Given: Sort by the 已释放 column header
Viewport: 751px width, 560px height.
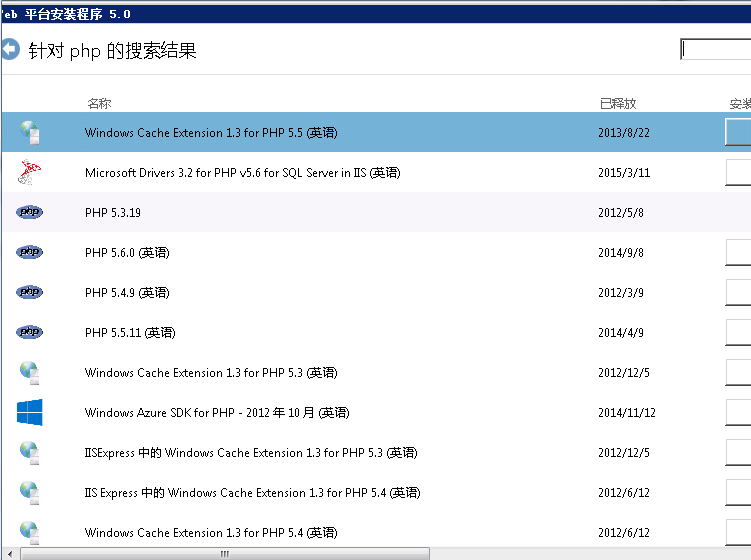Looking at the screenshot, I should pyautogui.click(x=618, y=103).
